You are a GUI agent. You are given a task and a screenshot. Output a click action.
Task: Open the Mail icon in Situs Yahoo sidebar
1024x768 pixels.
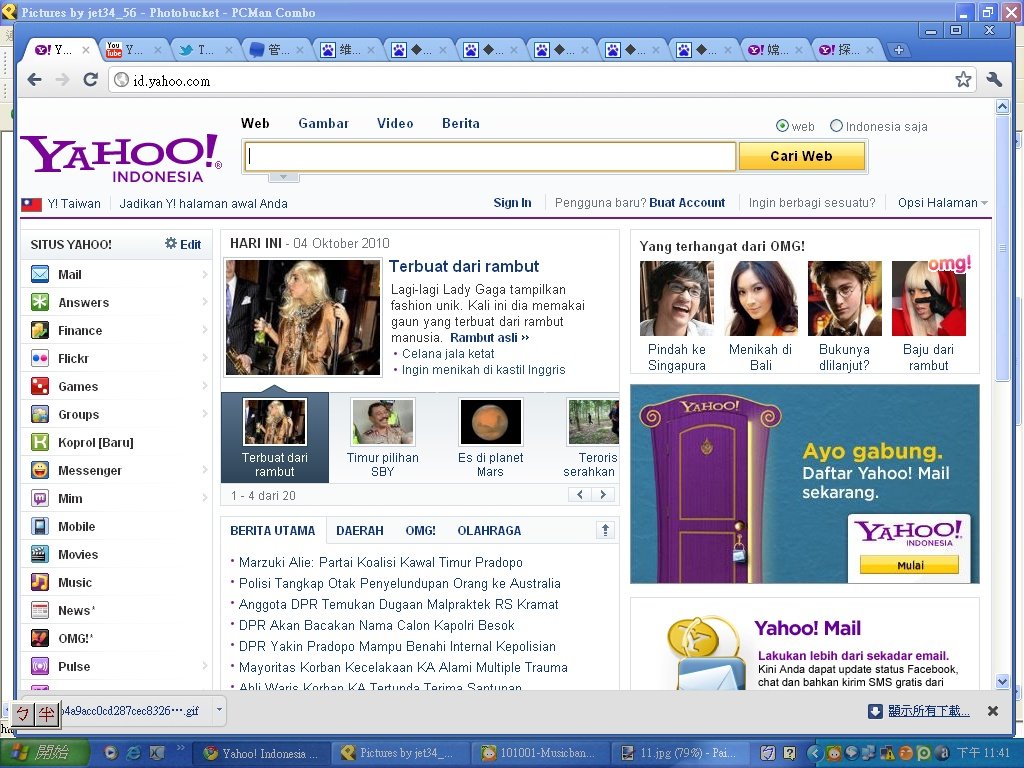click(40, 274)
